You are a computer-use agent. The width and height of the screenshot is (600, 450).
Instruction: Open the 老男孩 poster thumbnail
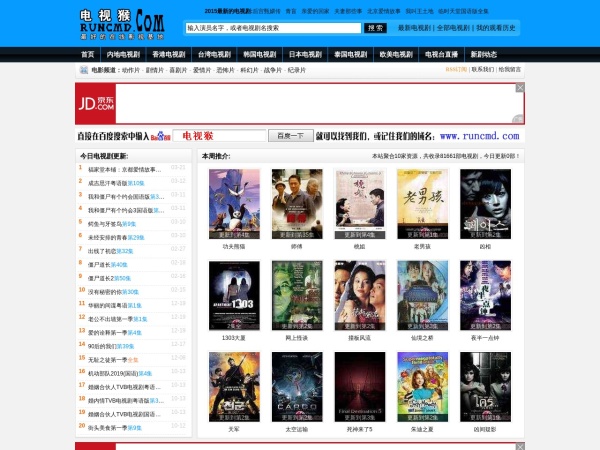[422, 204]
